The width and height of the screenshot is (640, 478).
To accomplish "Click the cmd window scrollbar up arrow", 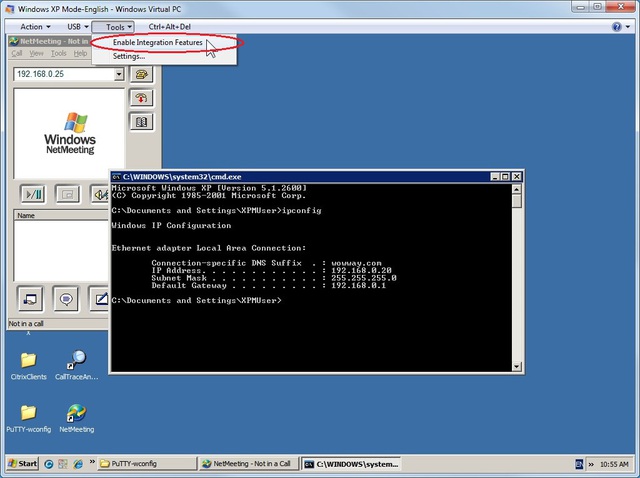I will coord(516,189).
